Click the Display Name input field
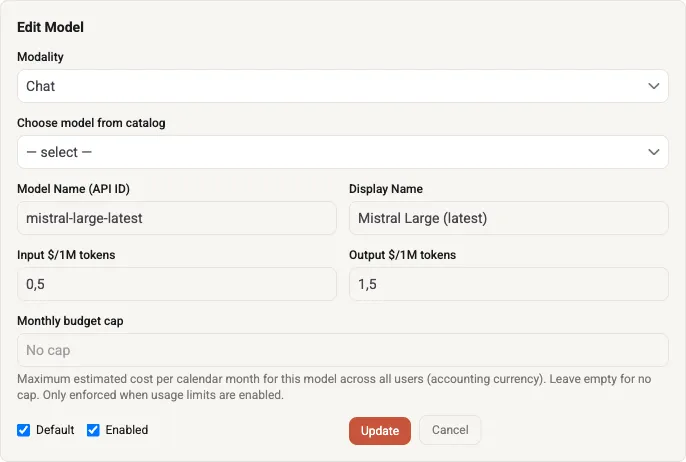 (x=508, y=218)
